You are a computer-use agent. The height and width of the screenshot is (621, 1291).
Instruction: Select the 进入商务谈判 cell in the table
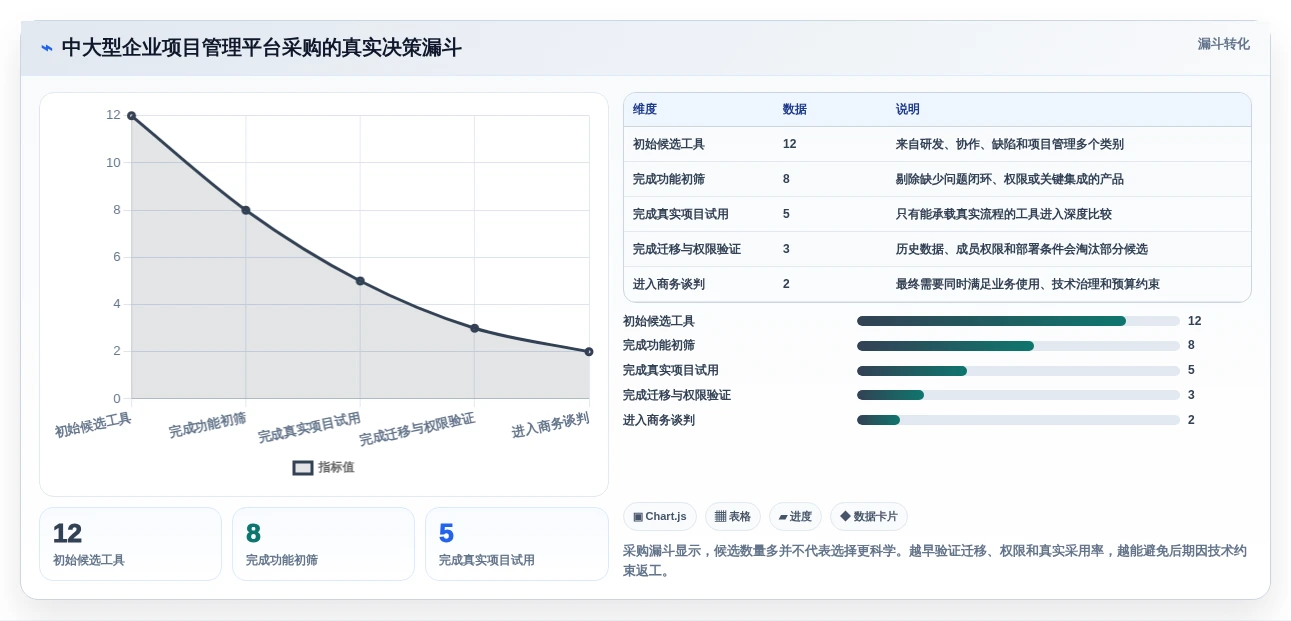(669, 284)
